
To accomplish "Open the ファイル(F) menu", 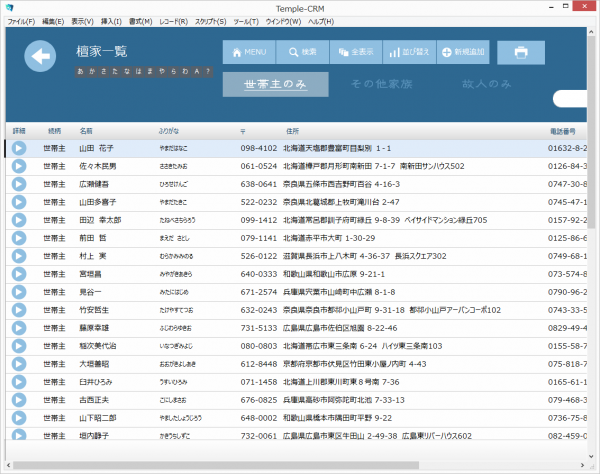I will tap(21, 22).
